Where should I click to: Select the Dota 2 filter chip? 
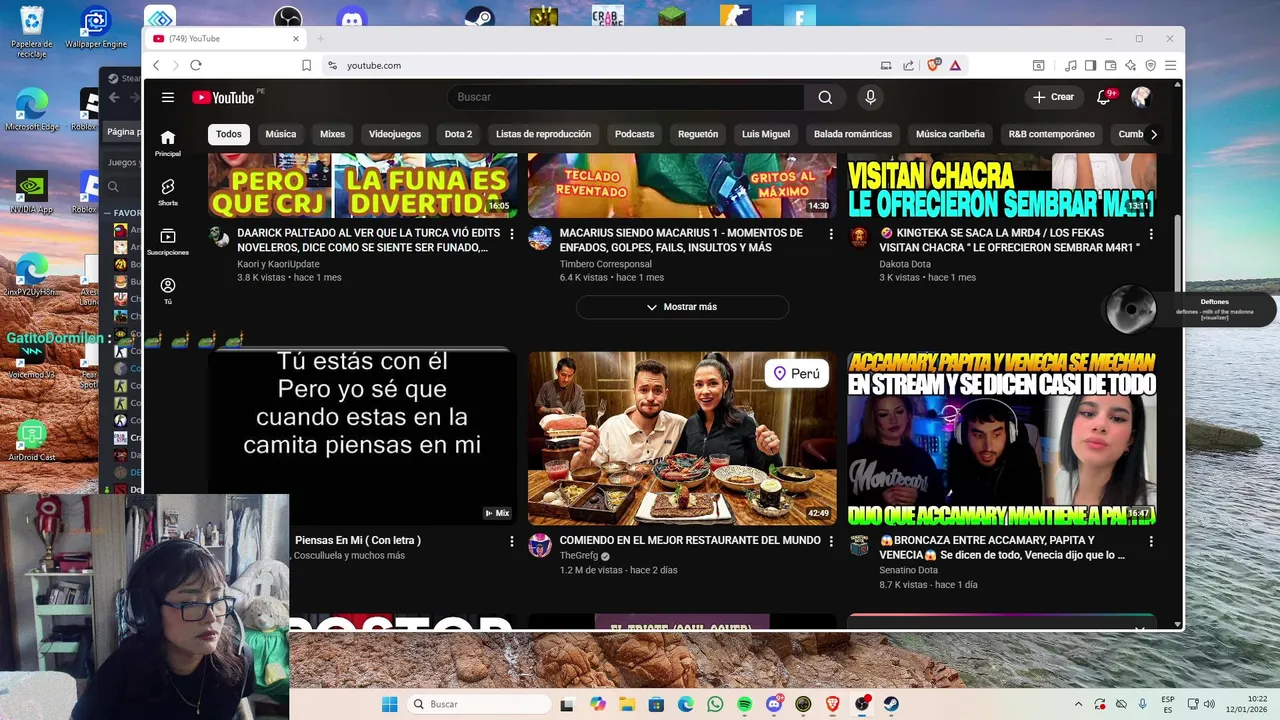coord(458,134)
